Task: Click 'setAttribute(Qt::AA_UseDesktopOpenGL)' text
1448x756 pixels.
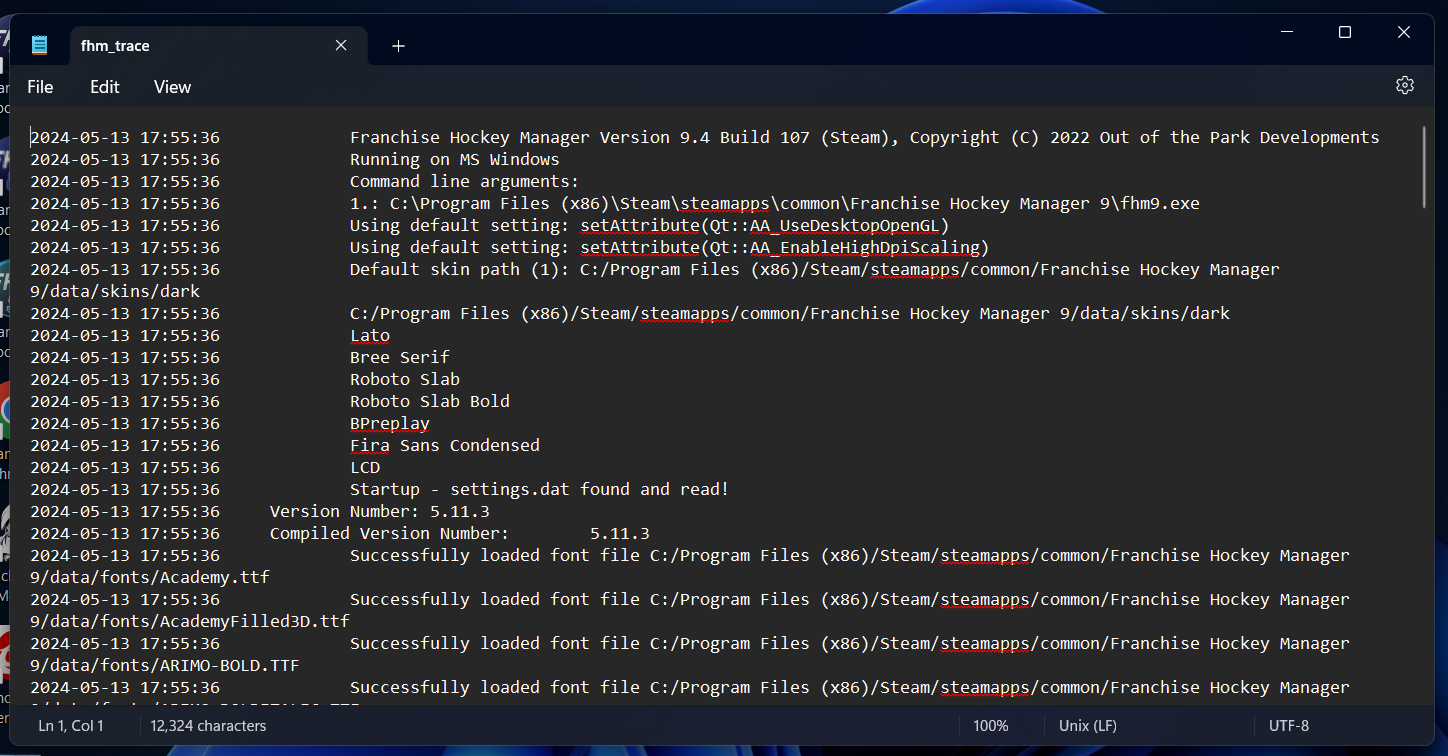Action: [765, 225]
